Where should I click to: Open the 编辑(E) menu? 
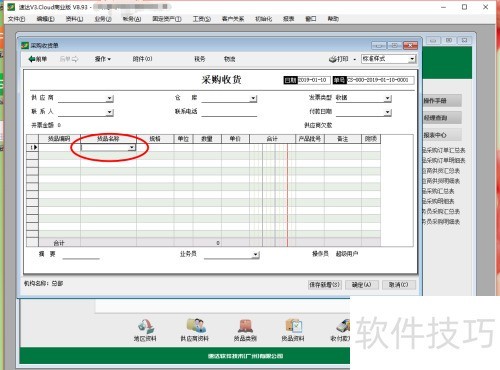pyautogui.click(x=46, y=19)
